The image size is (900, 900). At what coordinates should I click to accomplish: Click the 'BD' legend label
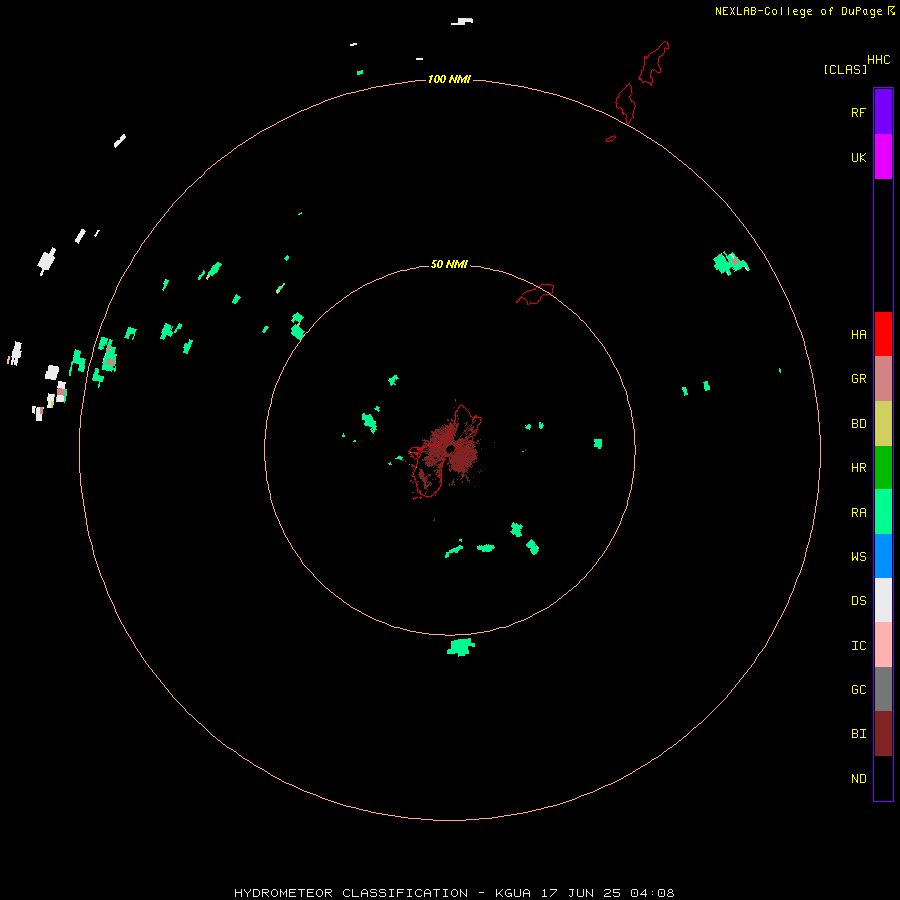point(858,424)
